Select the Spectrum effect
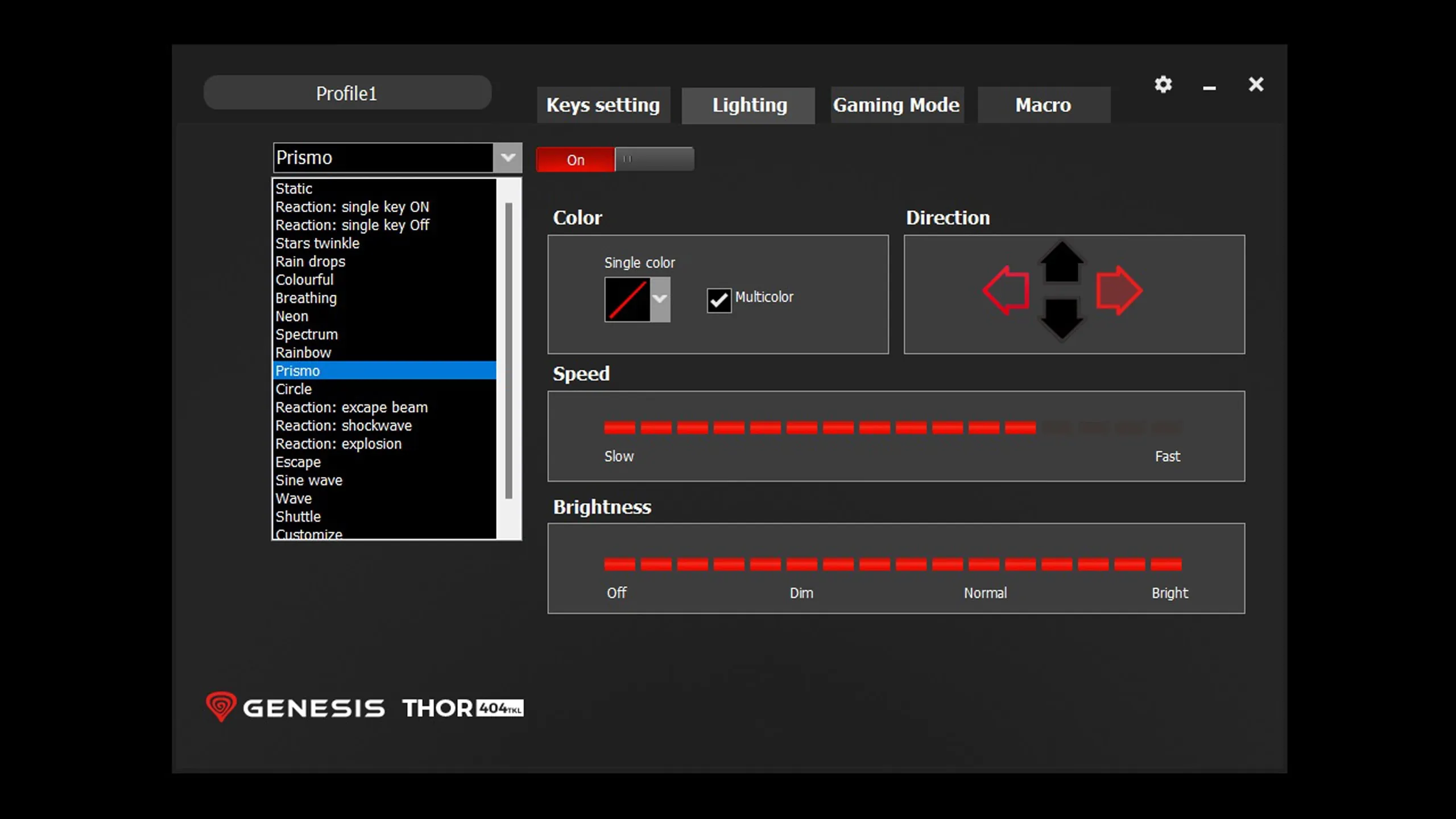This screenshot has height=819, width=1456. 384,334
